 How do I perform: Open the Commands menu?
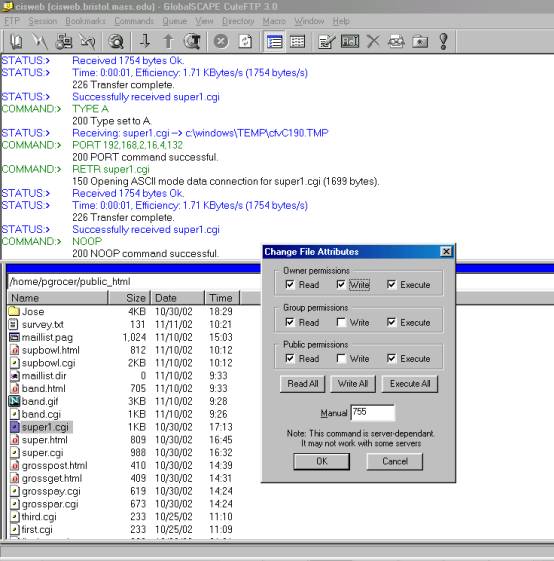click(134, 21)
